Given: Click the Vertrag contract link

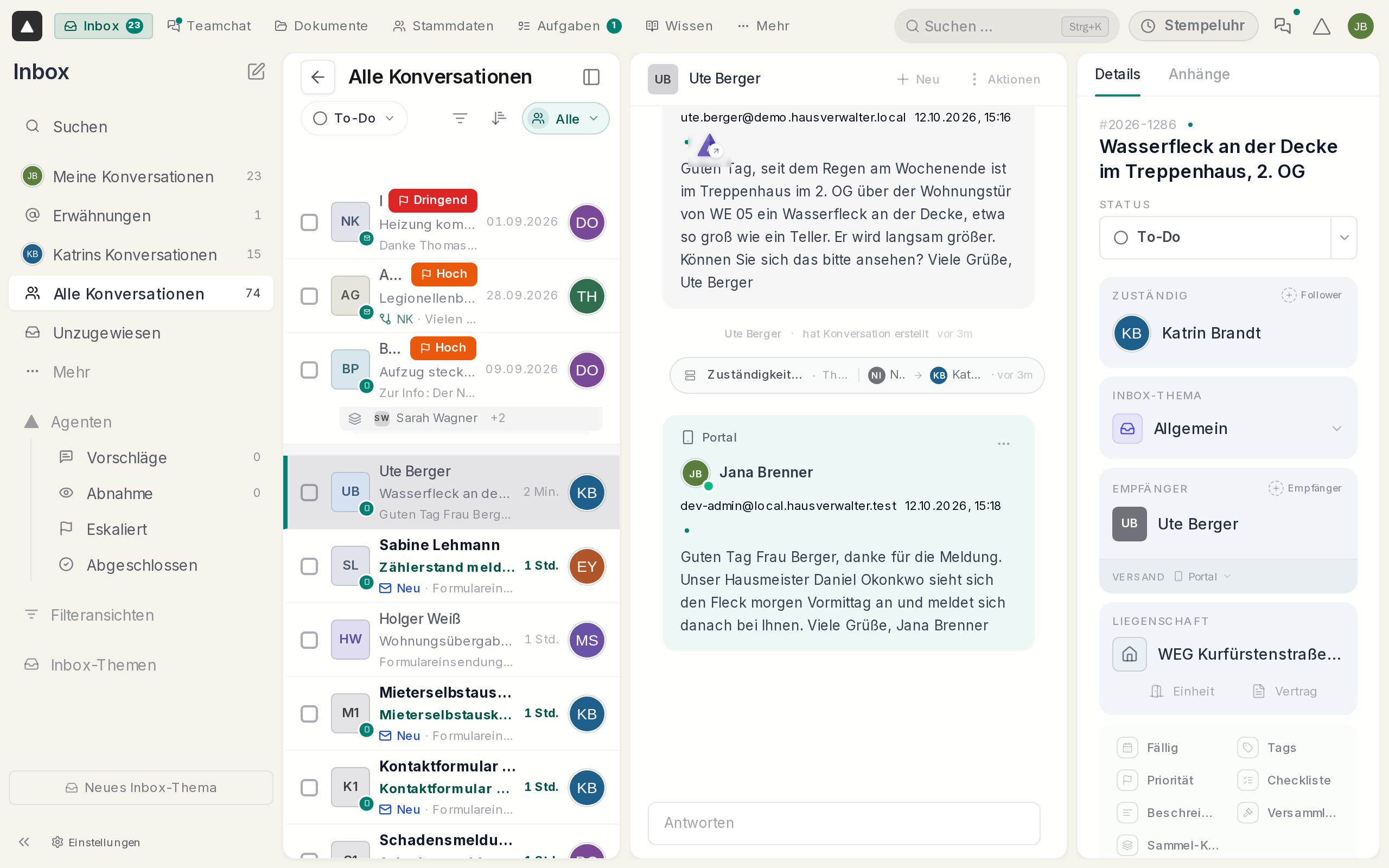Looking at the screenshot, I should click(1284, 691).
